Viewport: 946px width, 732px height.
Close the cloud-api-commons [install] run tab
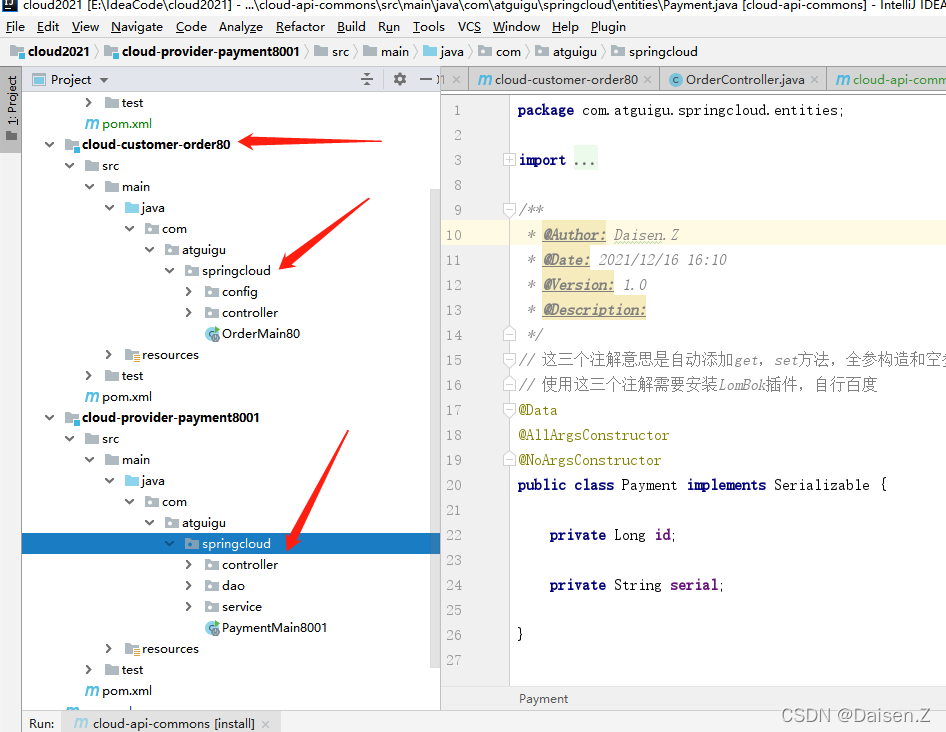(265, 724)
